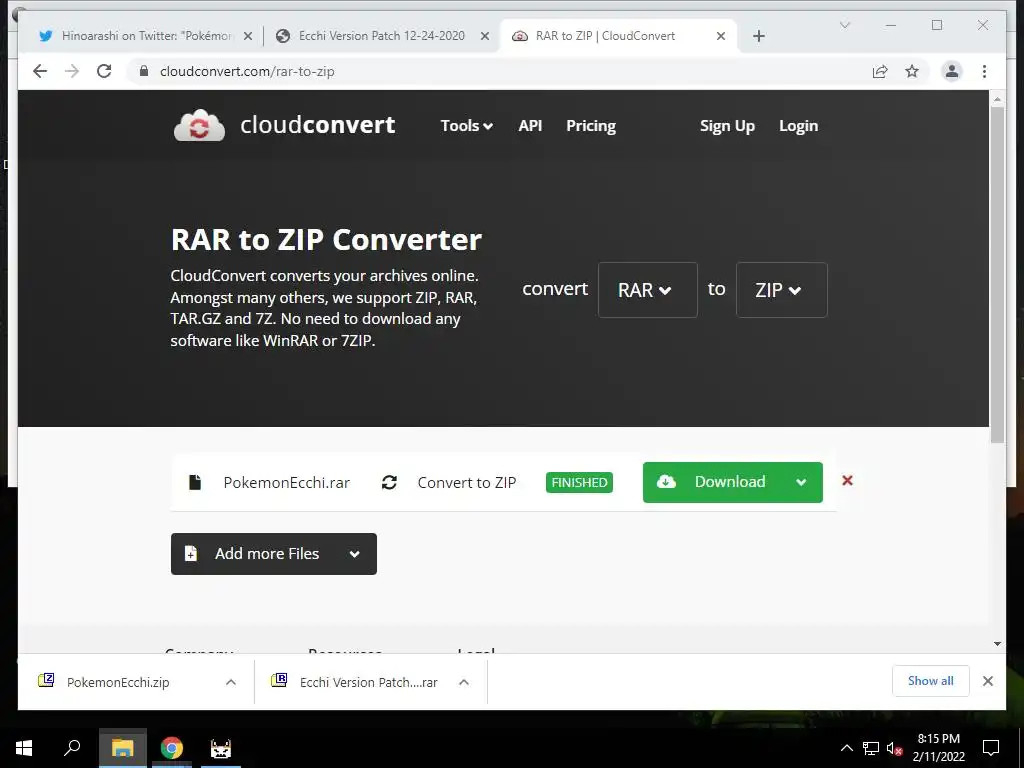Viewport: 1024px width, 768px height.
Task: Switch to Hinoarashi on Twitter tab
Action: [x=145, y=36]
